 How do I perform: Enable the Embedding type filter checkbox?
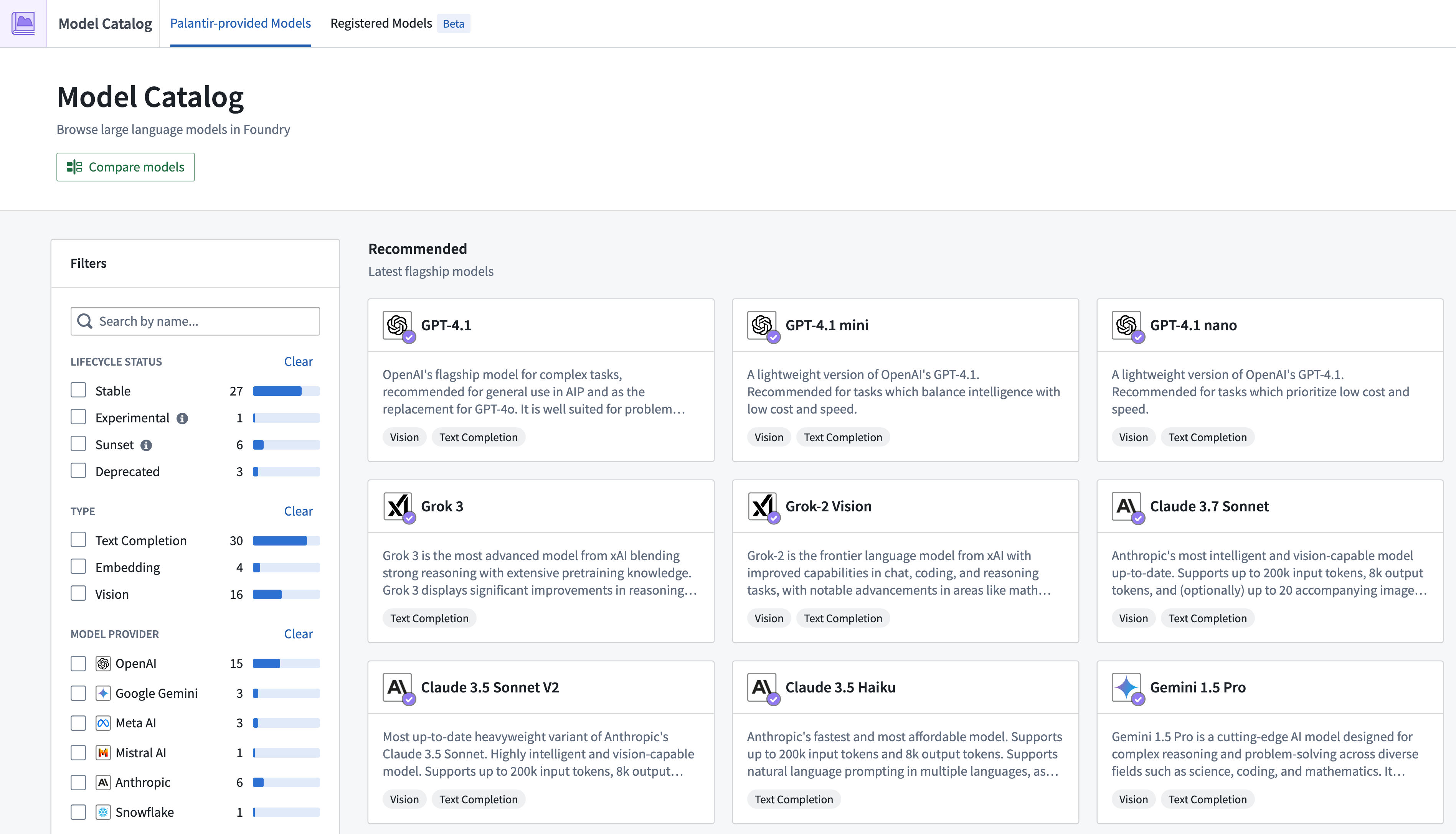pyautogui.click(x=78, y=567)
